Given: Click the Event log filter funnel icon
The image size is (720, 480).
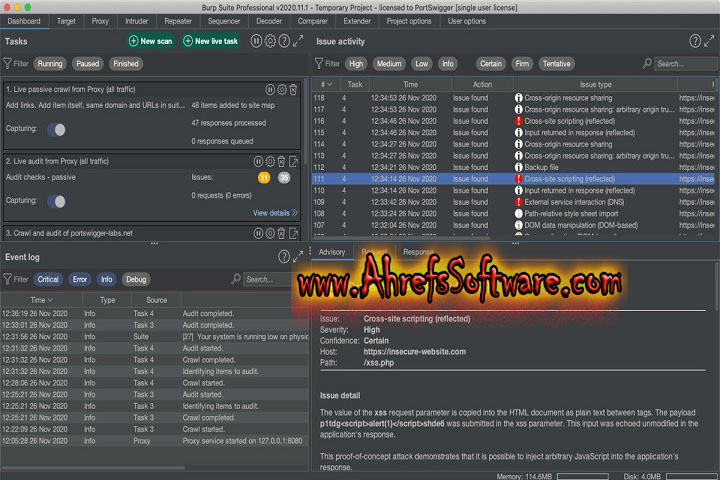Looking at the screenshot, I should click(8, 279).
